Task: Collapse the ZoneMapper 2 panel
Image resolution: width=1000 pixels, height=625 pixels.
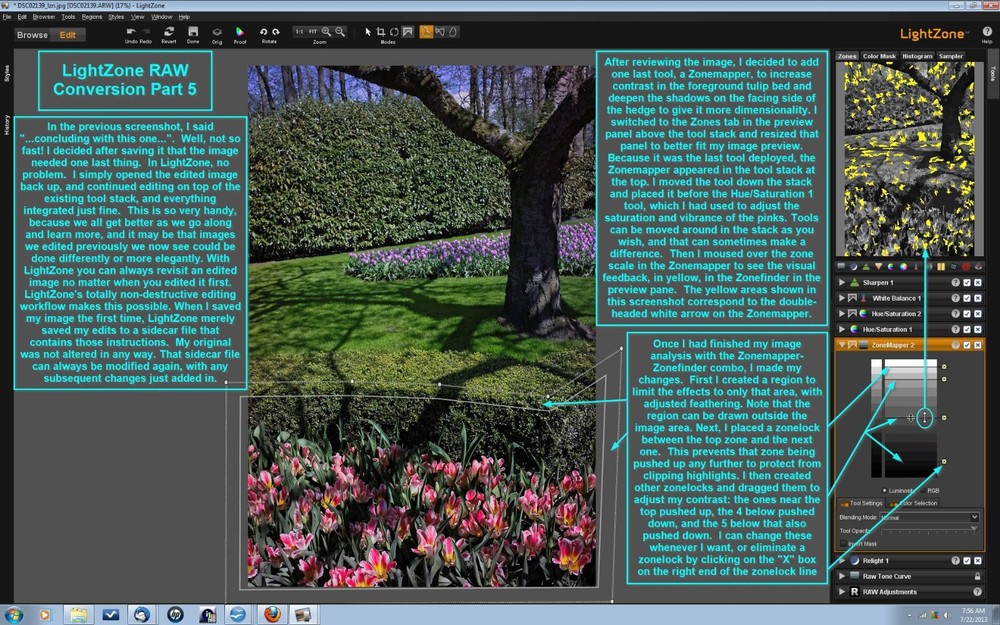Action: [842, 343]
